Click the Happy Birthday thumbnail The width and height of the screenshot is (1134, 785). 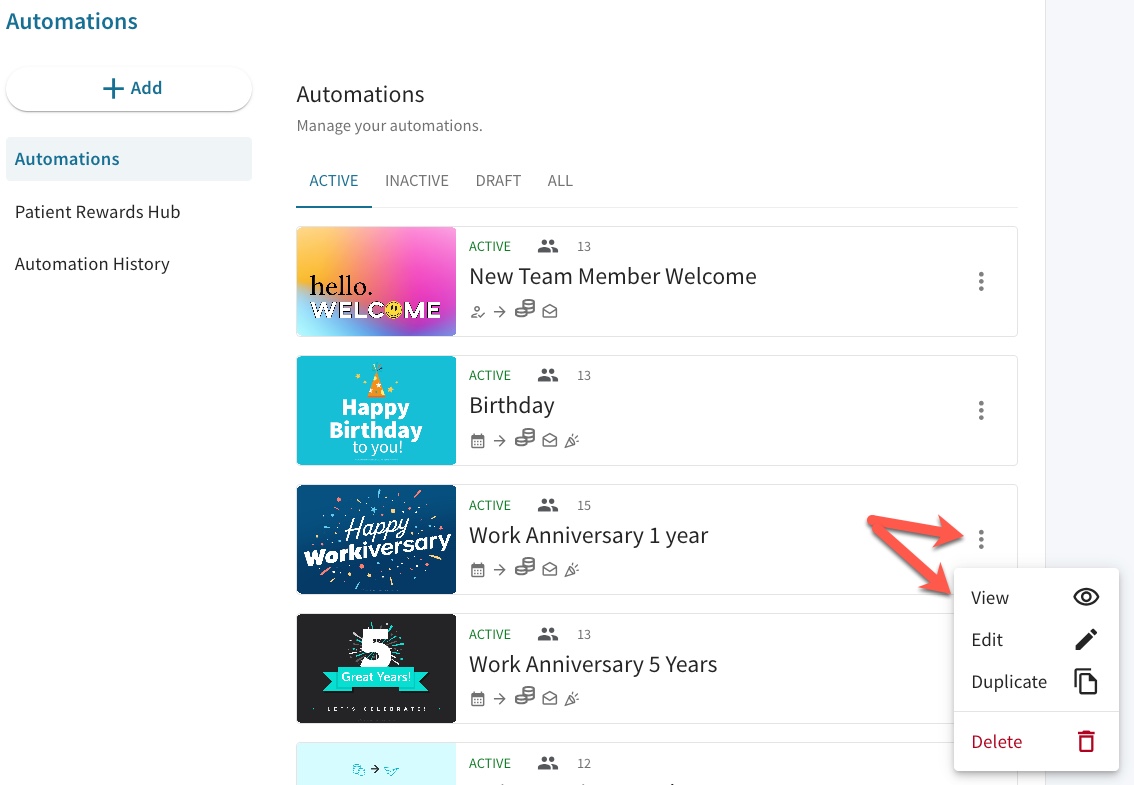click(x=376, y=410)
